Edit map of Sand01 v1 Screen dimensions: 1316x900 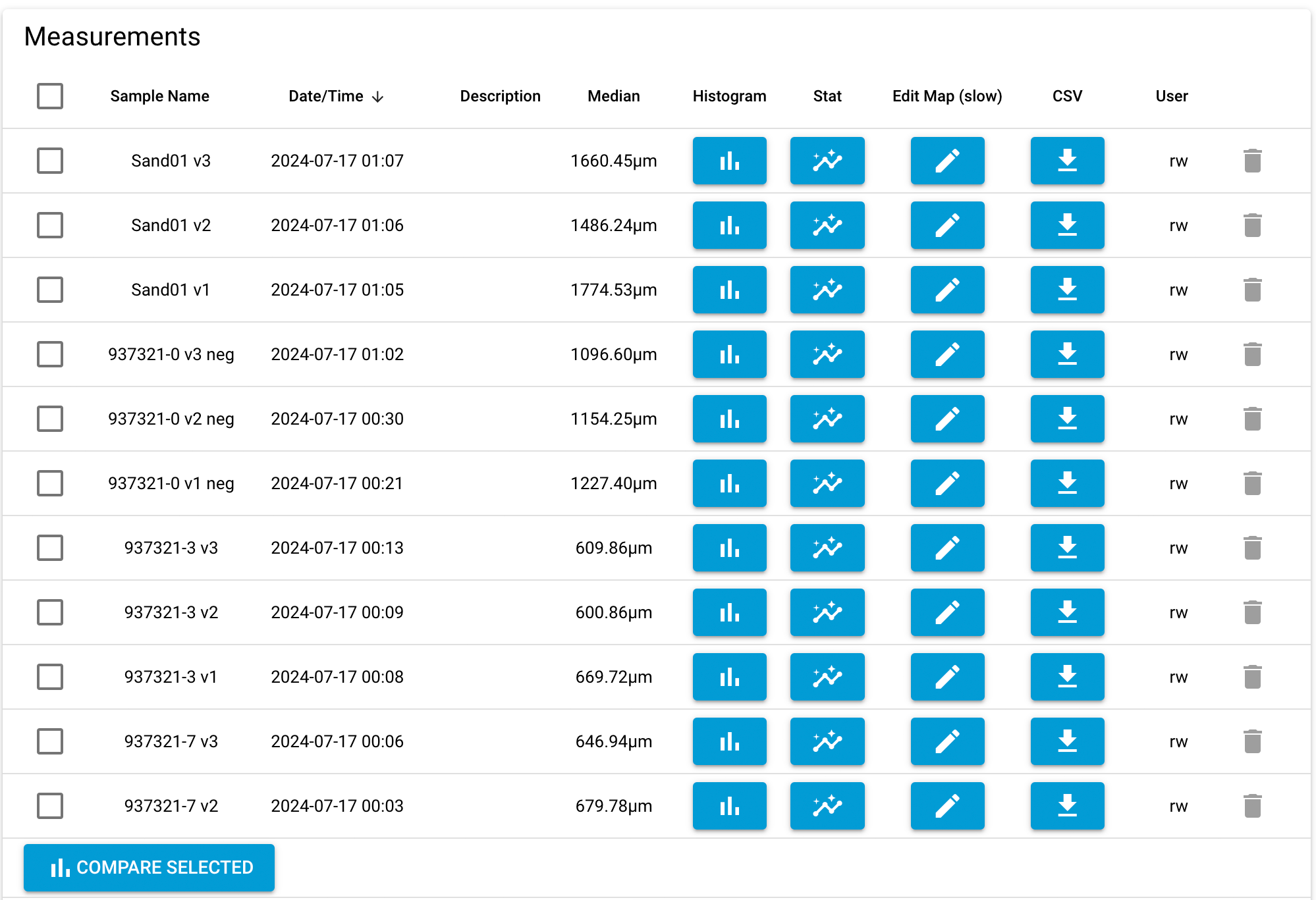[x=946, y=290]
